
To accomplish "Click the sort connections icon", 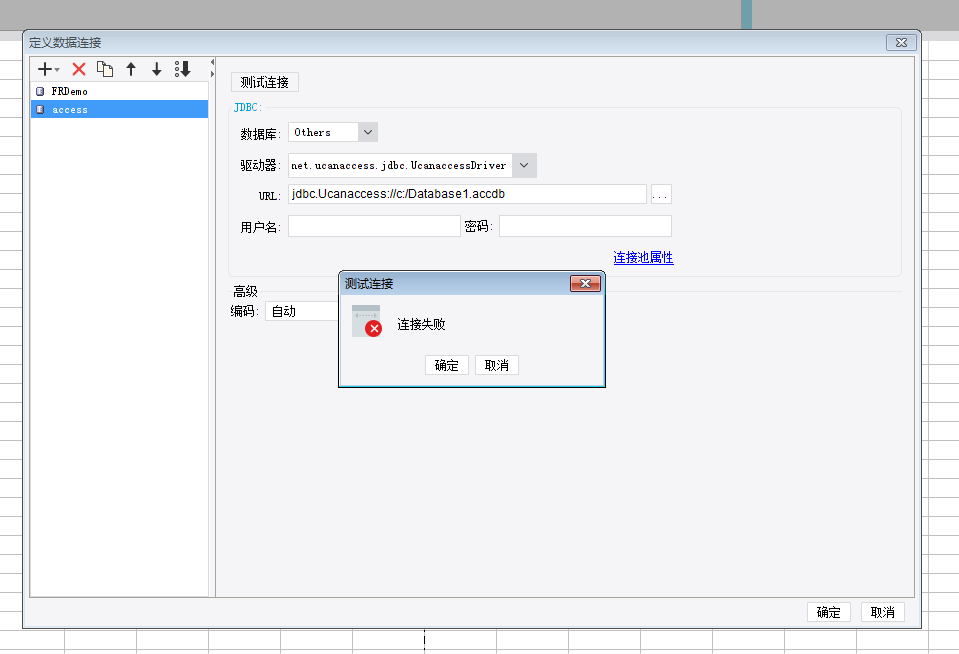I will pos(182,69).
